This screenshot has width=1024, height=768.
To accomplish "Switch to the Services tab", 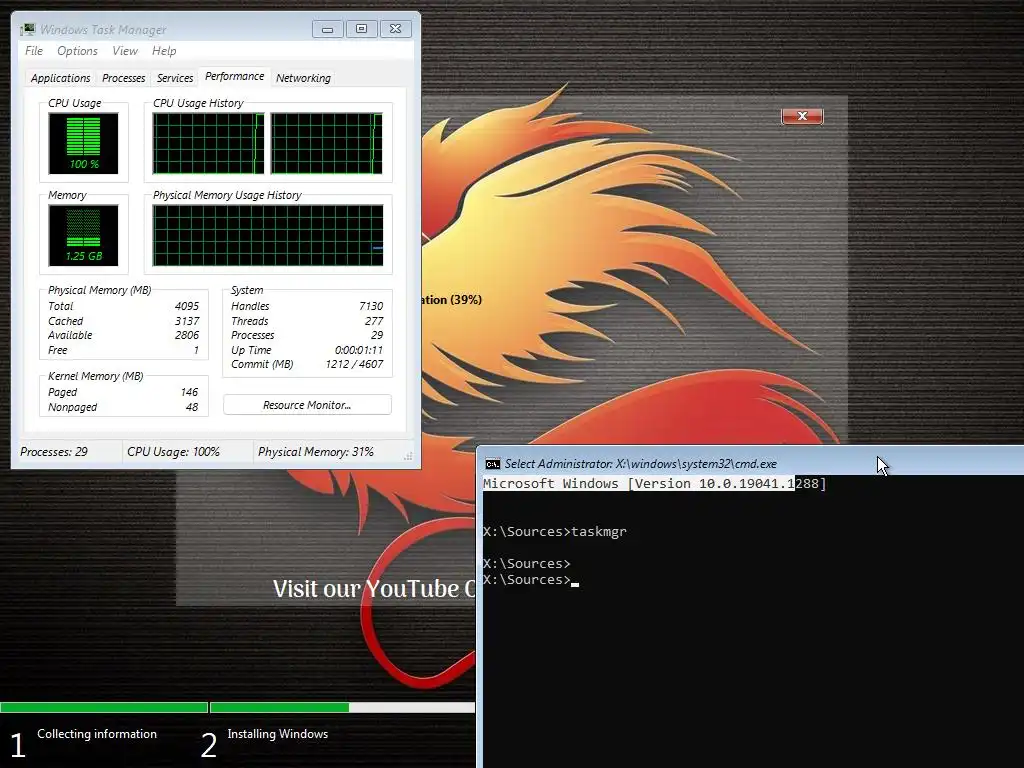I will (175, 78).
